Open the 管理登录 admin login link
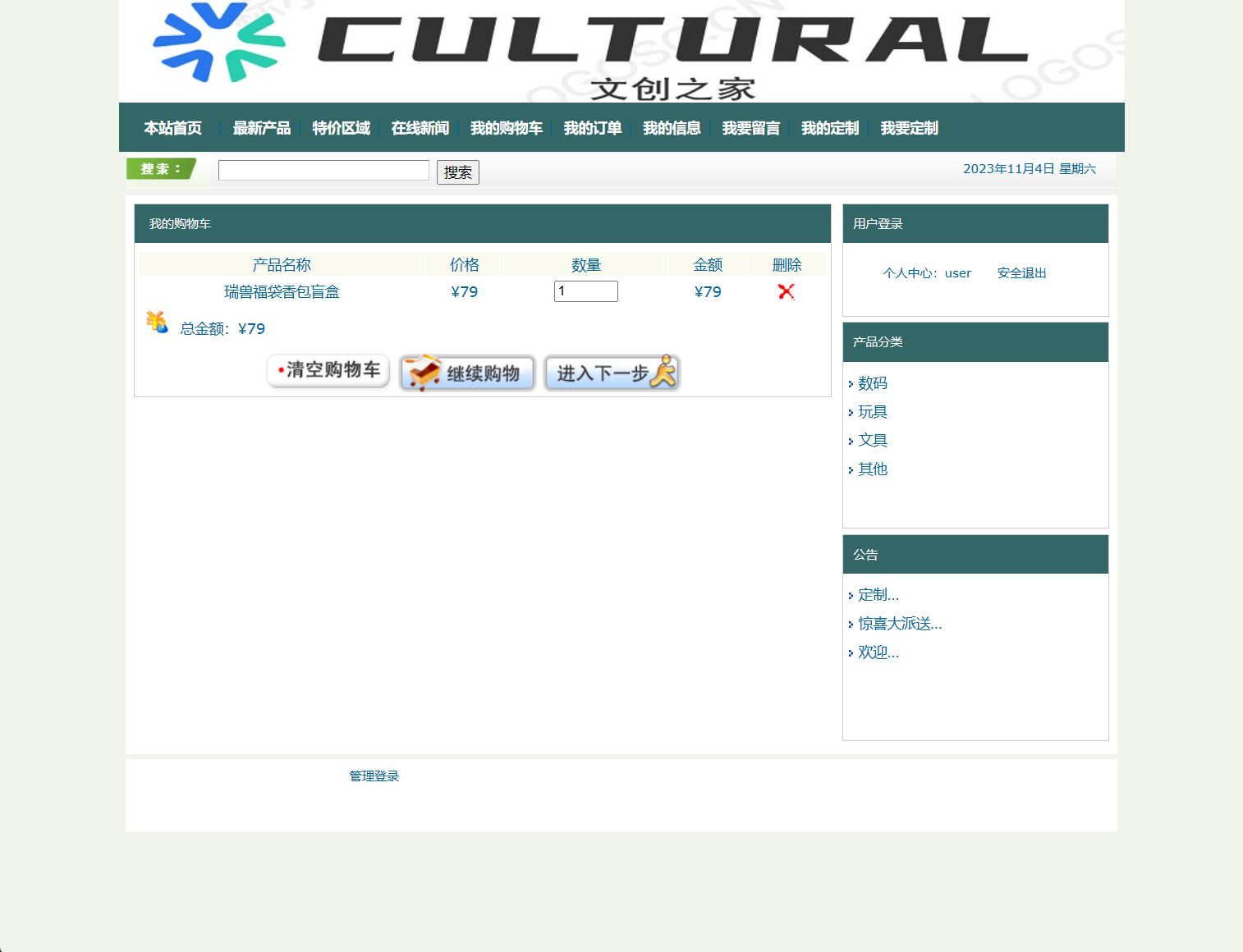The height and width of the screenshot is (952, 1243). (374, 776)
